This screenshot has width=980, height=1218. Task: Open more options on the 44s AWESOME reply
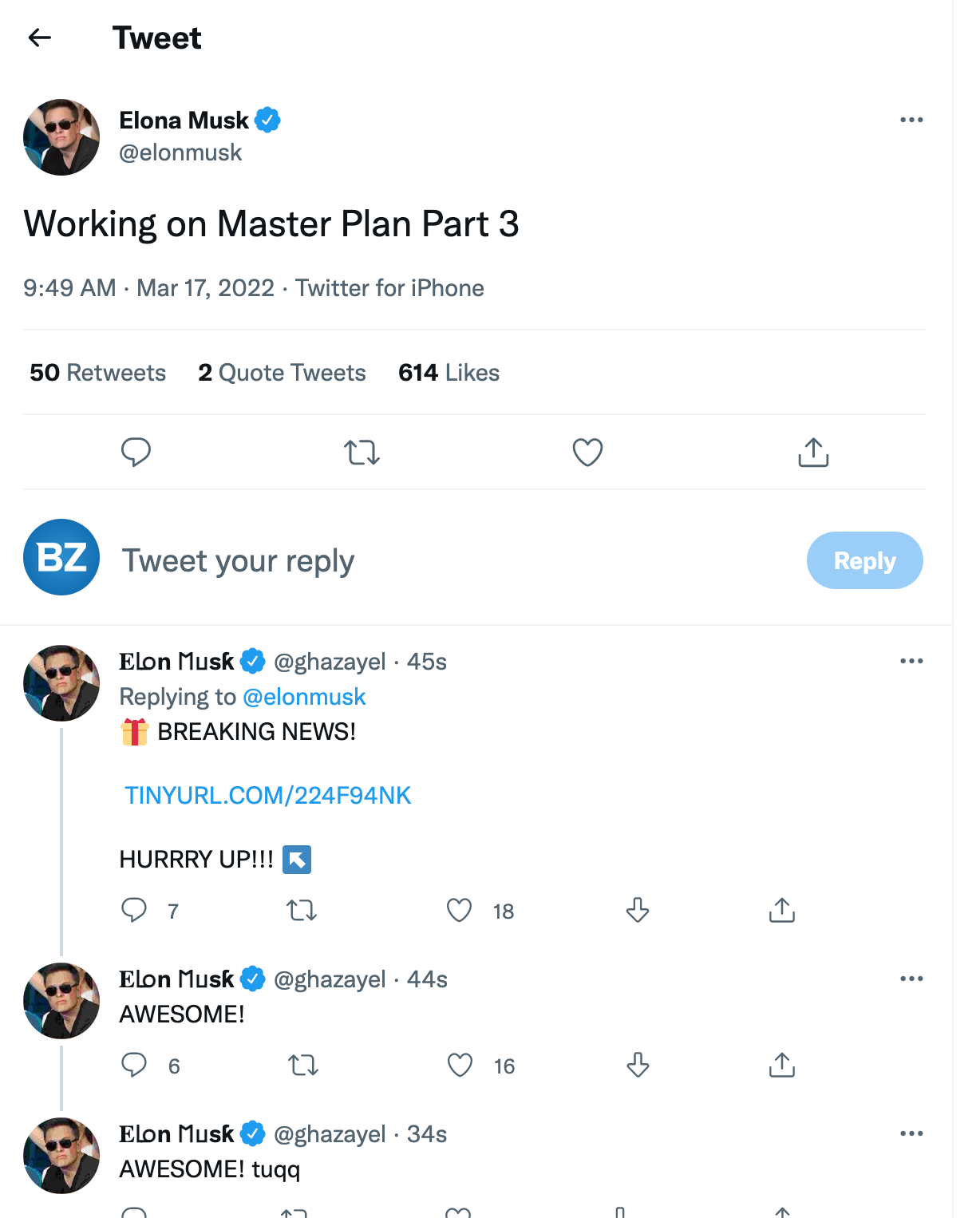911,979
